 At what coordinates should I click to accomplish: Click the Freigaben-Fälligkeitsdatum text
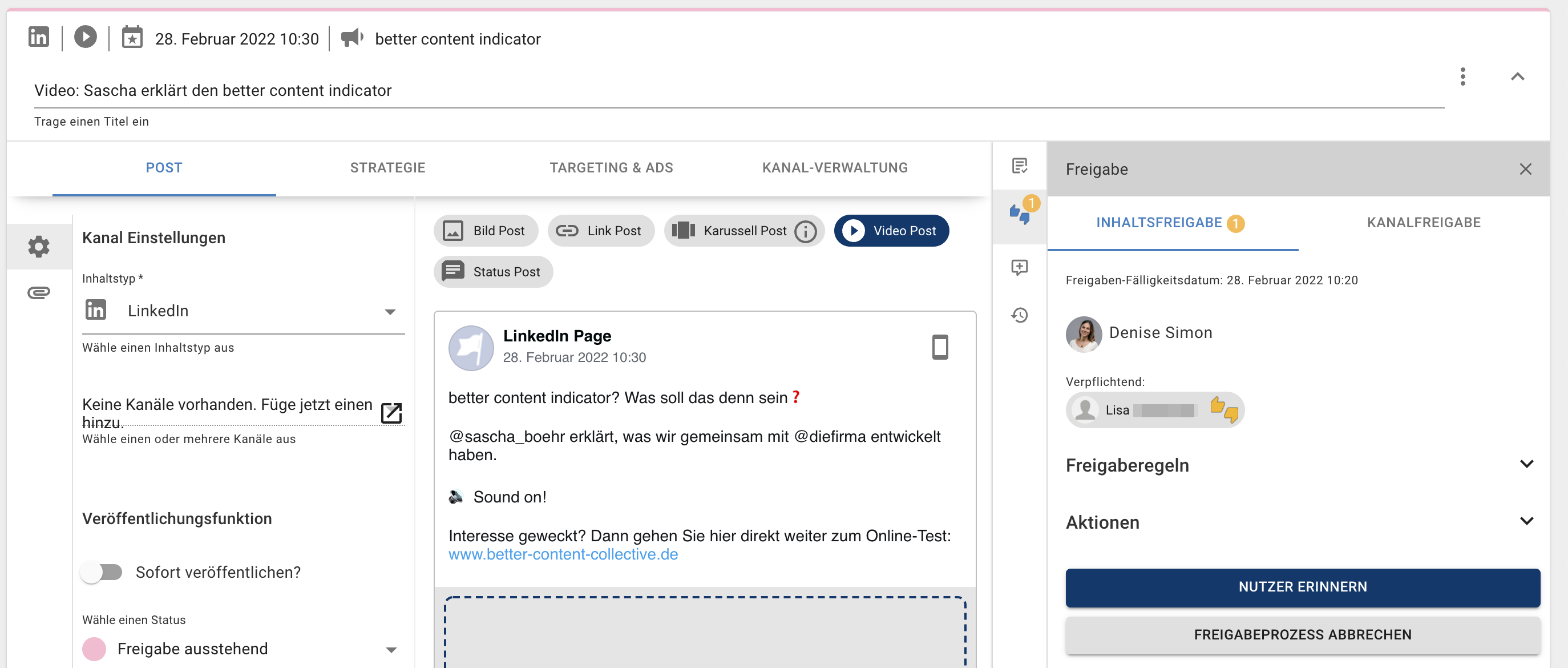tap(1211, 281)
